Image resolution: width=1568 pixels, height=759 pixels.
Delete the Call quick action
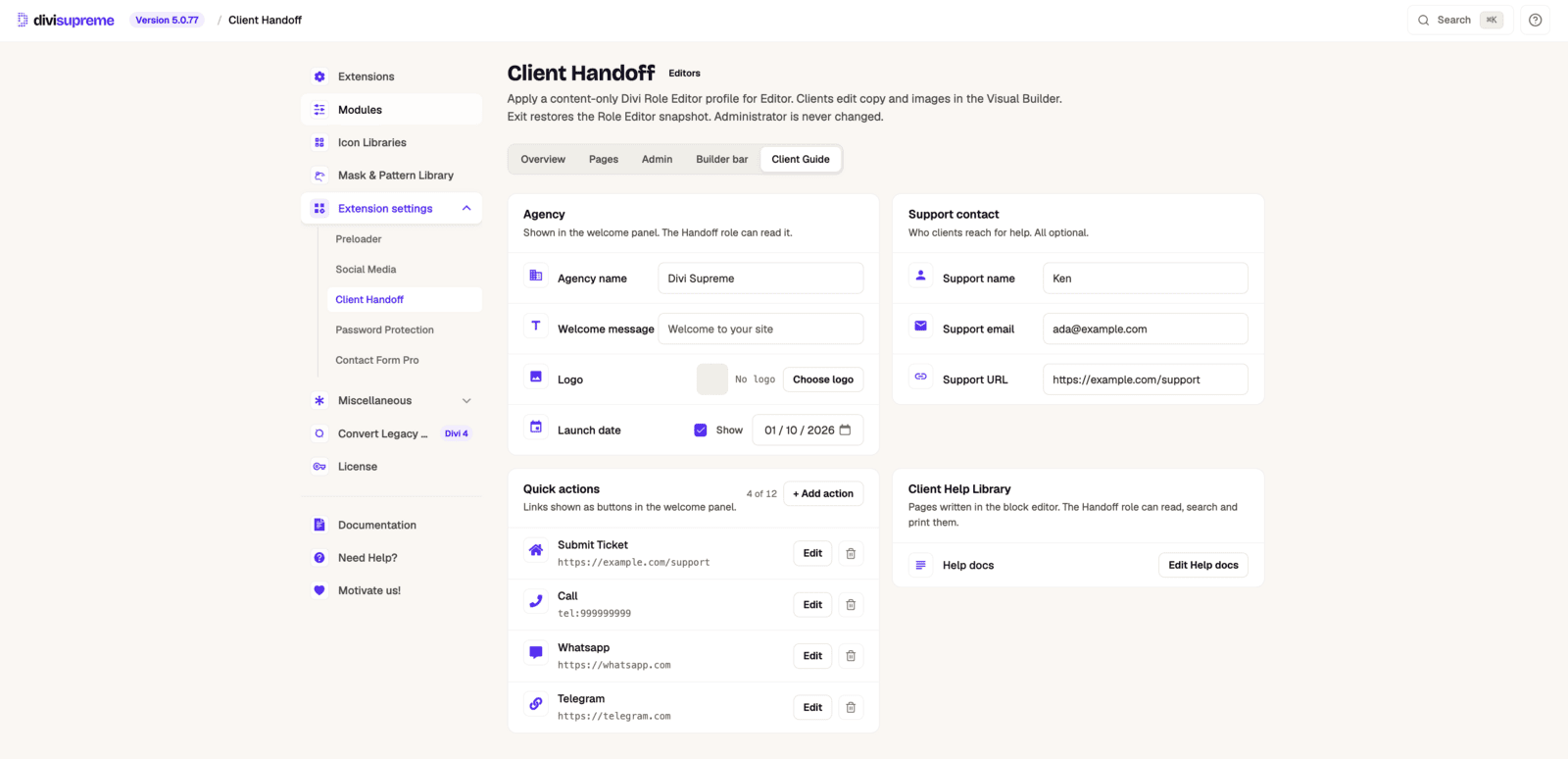[851, 605]
